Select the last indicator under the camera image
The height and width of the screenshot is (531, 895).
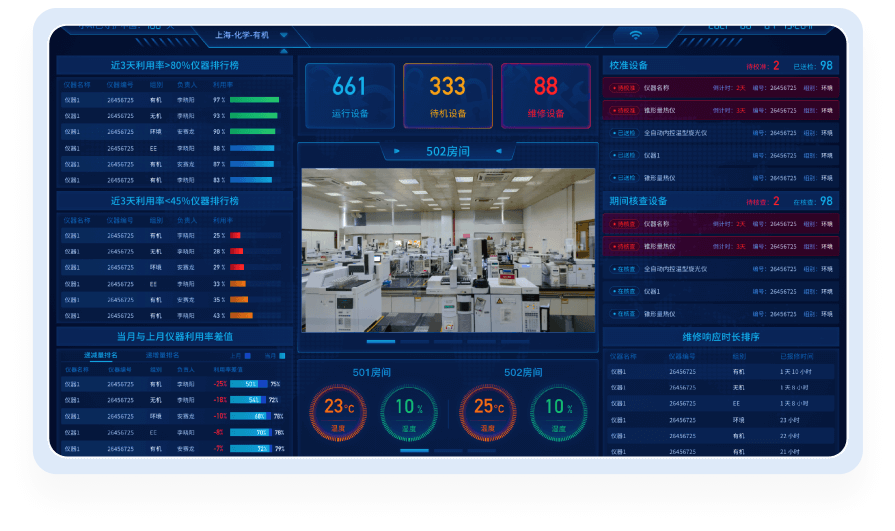(515, 341)
